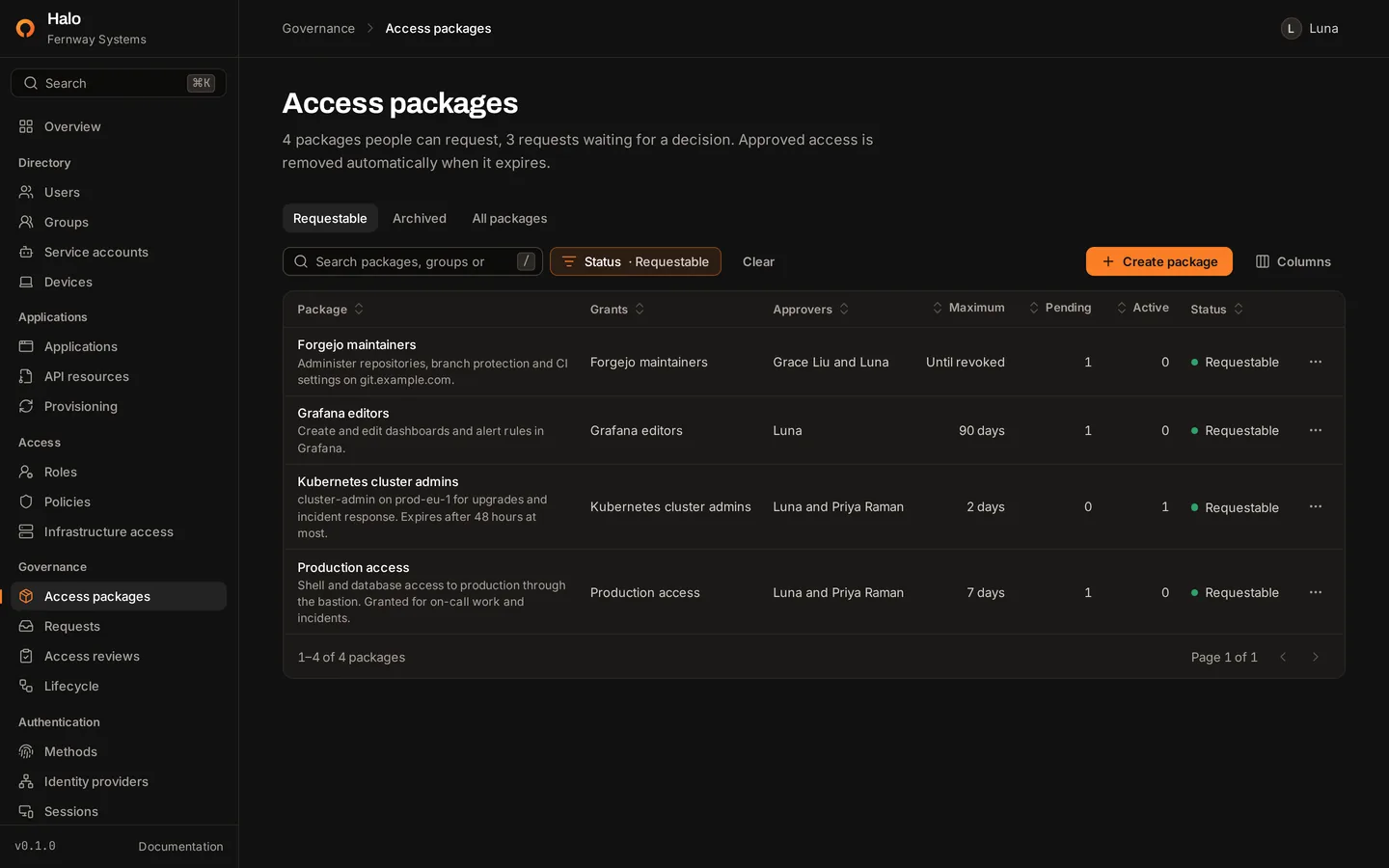Image resolution: width=1389 pixels, height=868 pixels.
Task: Open the Columns chooser
Action: [x=1293, y=261]
